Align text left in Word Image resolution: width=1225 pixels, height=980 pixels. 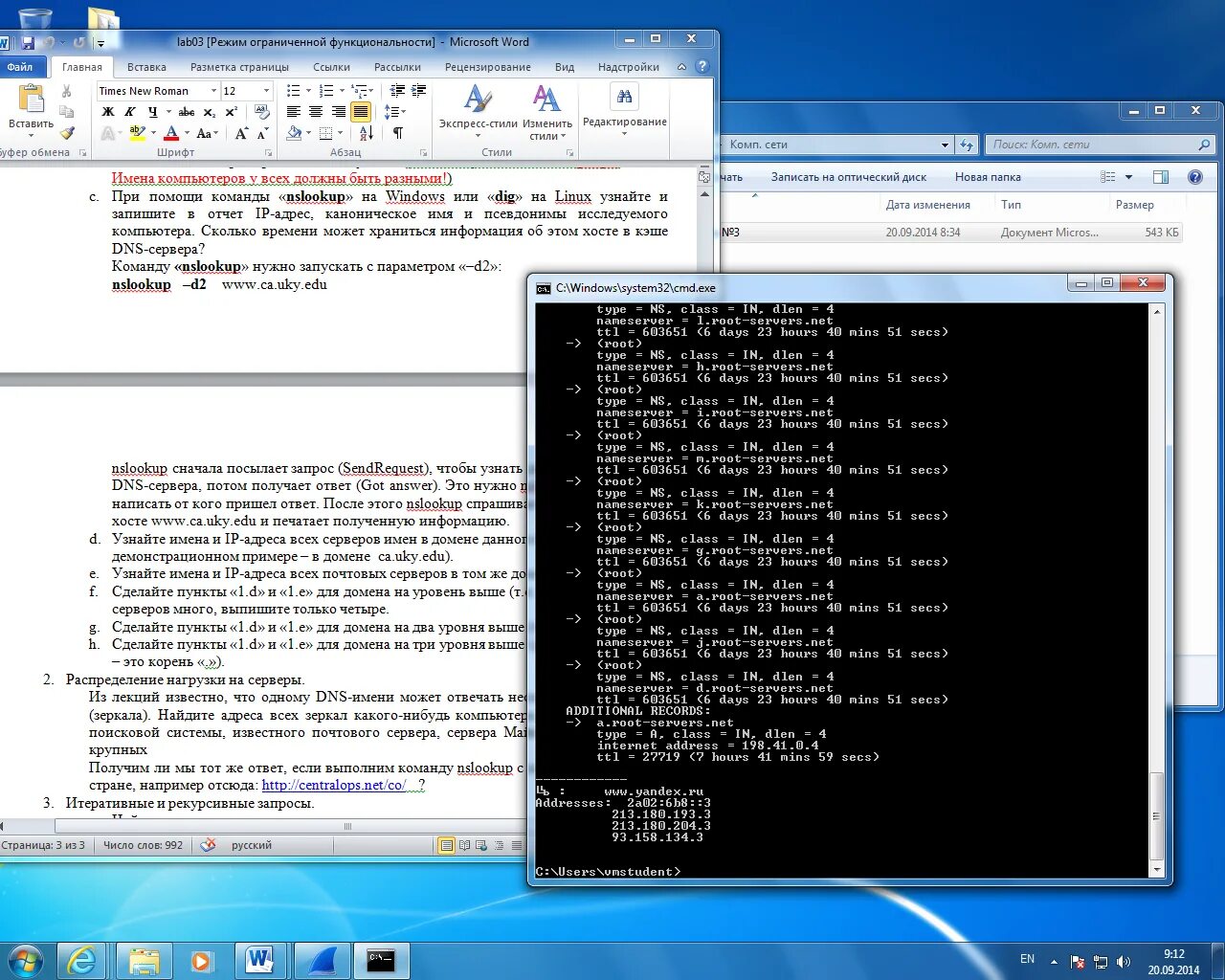[x=294, y=112]
